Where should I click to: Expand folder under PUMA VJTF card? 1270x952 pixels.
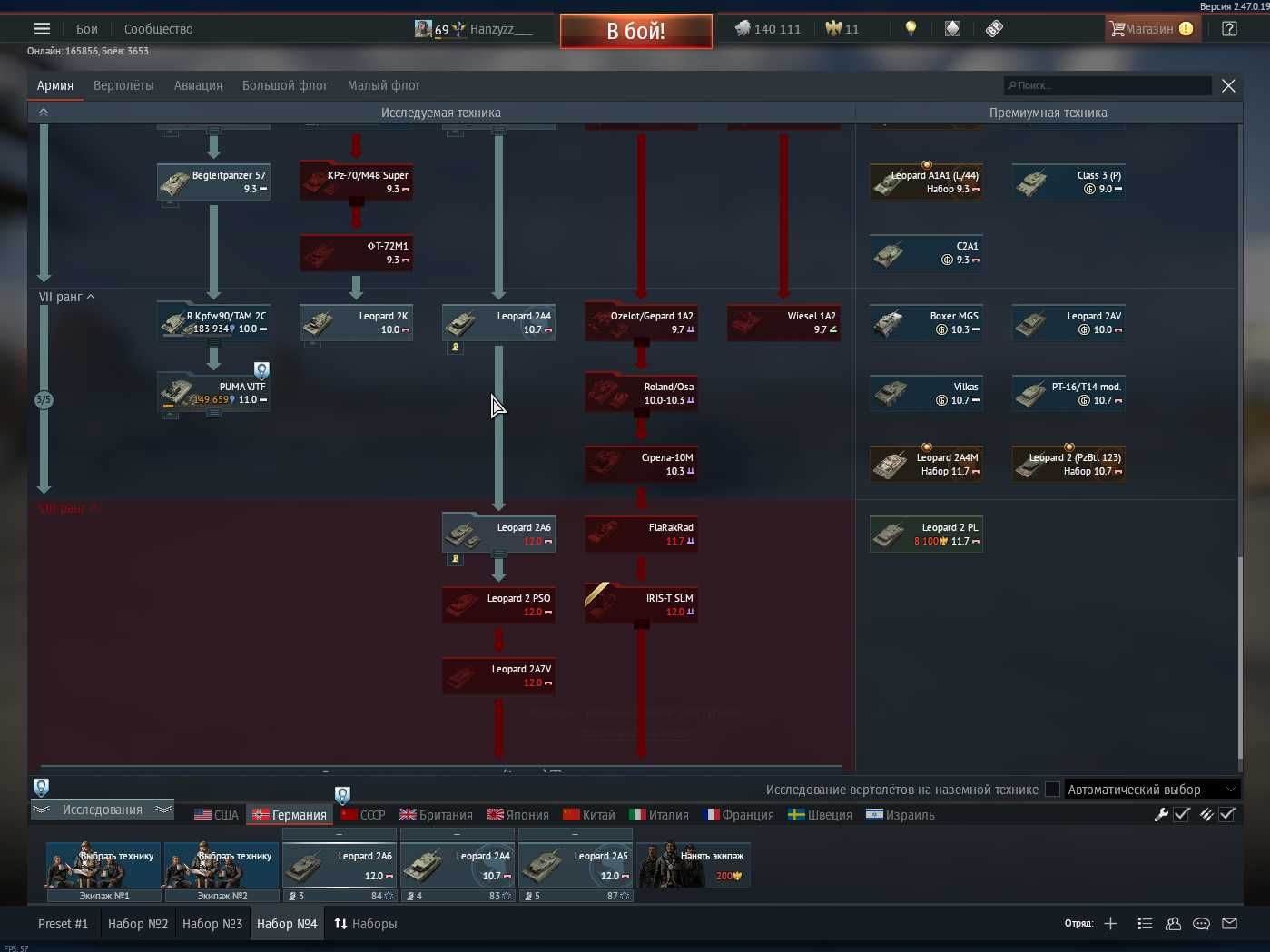(213, 412)
